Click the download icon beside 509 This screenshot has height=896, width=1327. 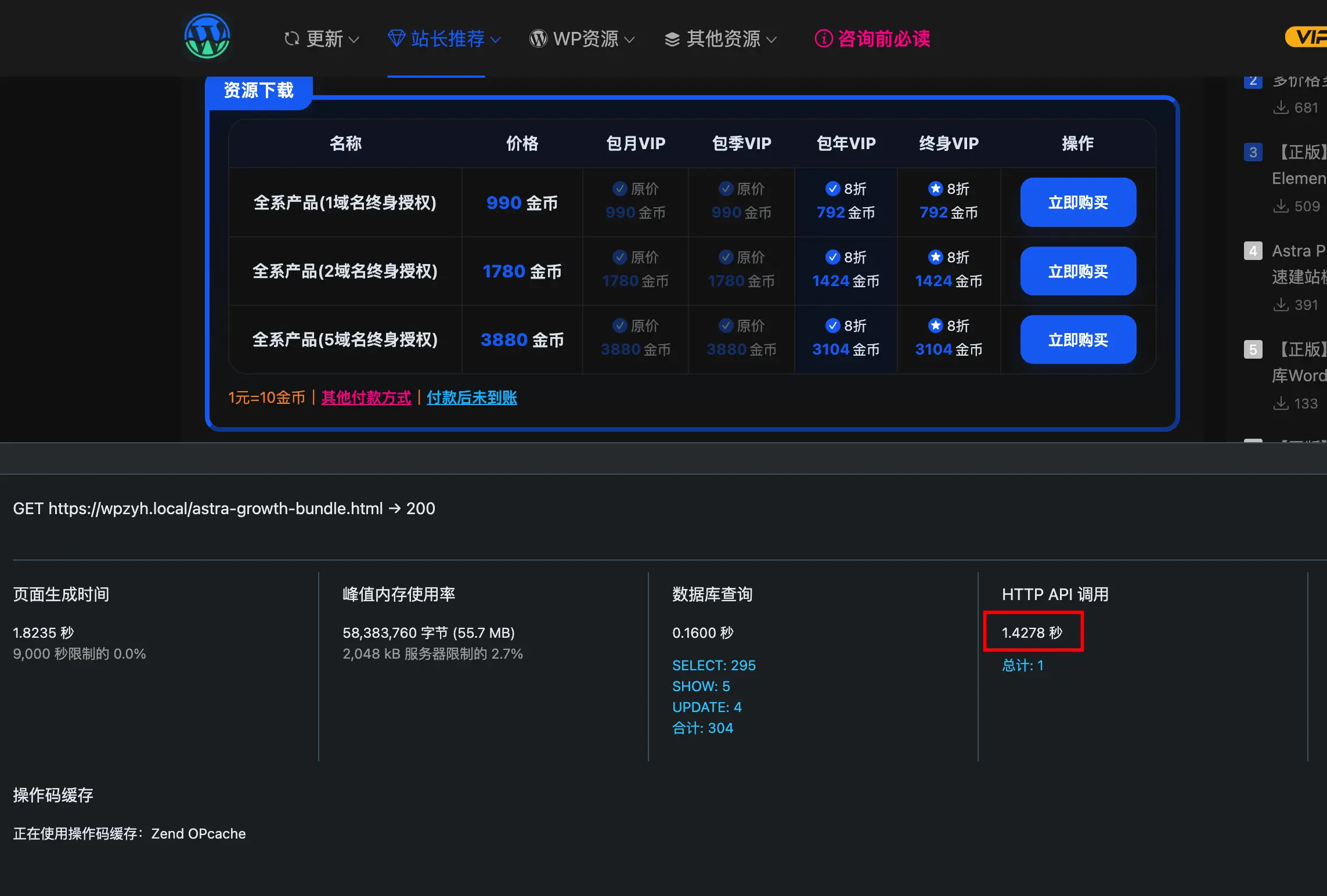(1281, 206)
